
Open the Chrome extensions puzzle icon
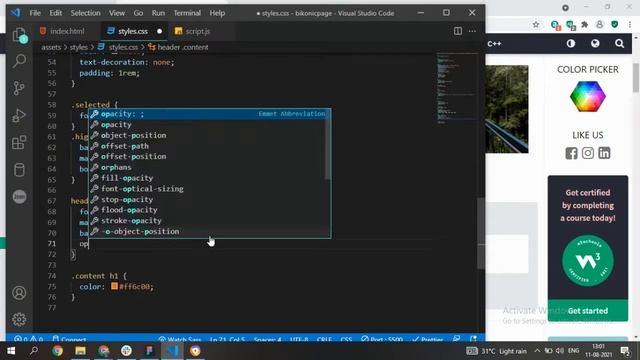(584, 25)
